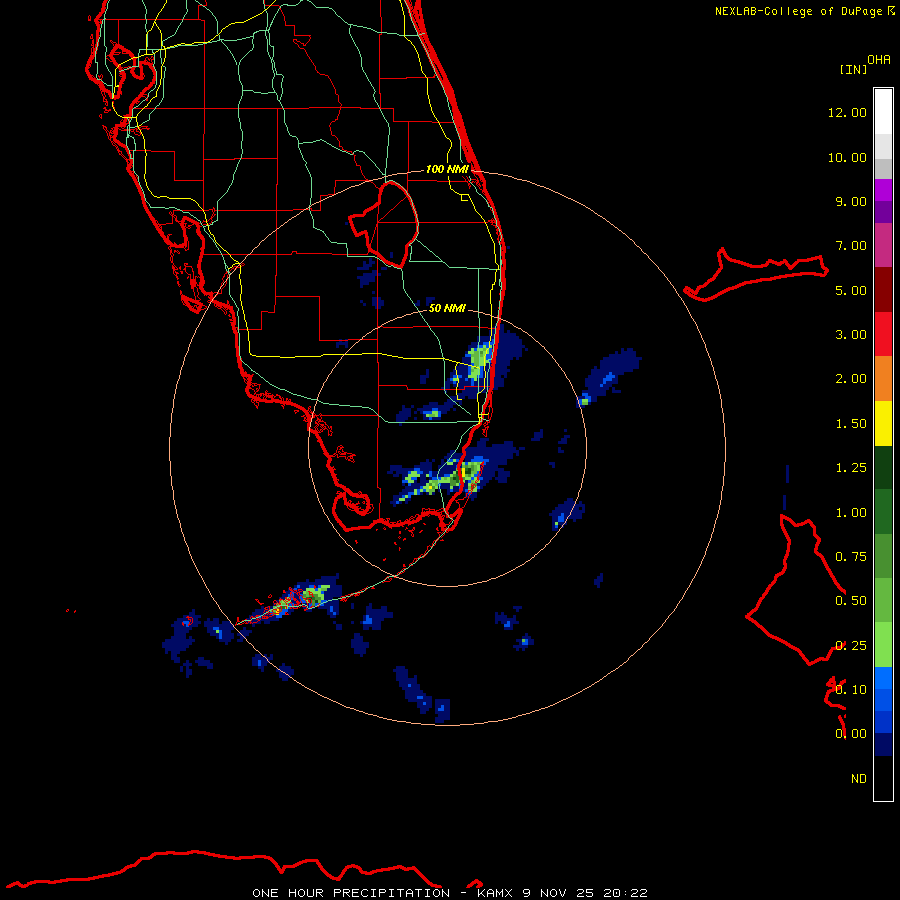The image size is (900, 900).
Task: Click the 2.00 legend value
Action: click(x=851, y=379)
